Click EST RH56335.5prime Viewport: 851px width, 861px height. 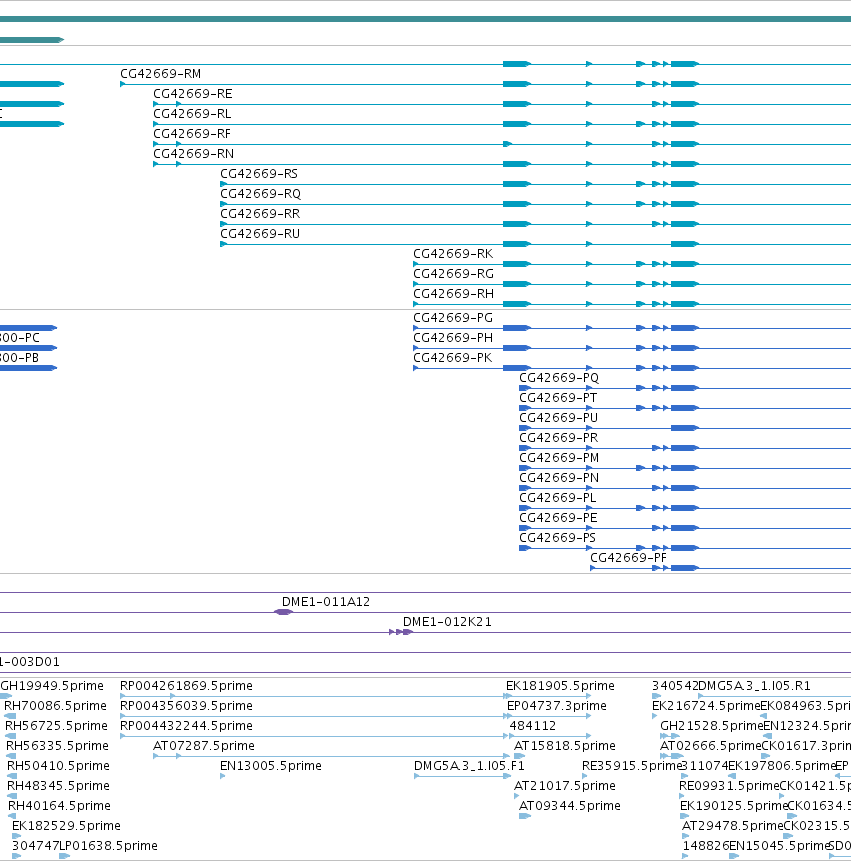point(57,746)
